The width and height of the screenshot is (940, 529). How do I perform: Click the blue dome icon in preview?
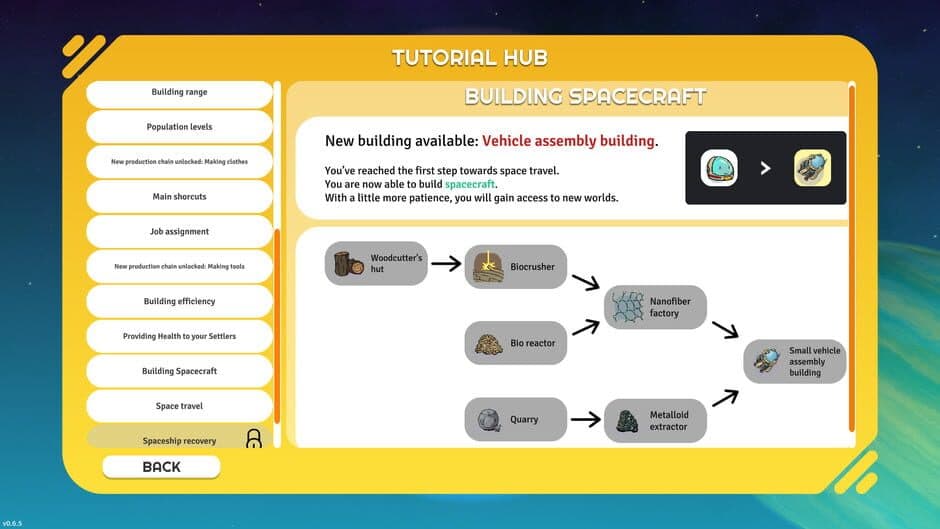pos(719,169)
